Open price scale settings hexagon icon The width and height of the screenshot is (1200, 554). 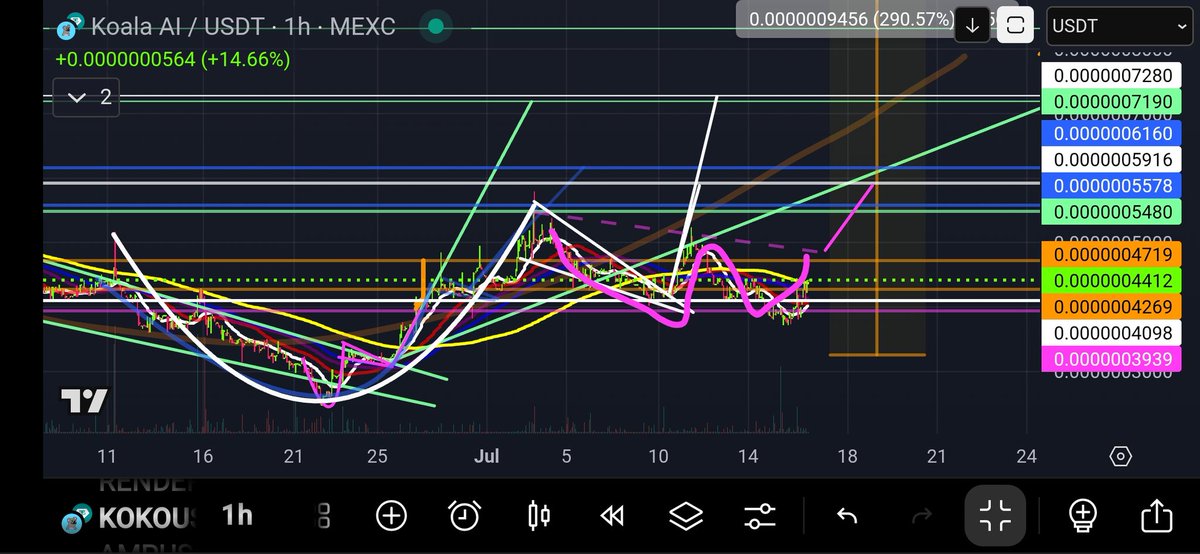tap(1120, 456)
